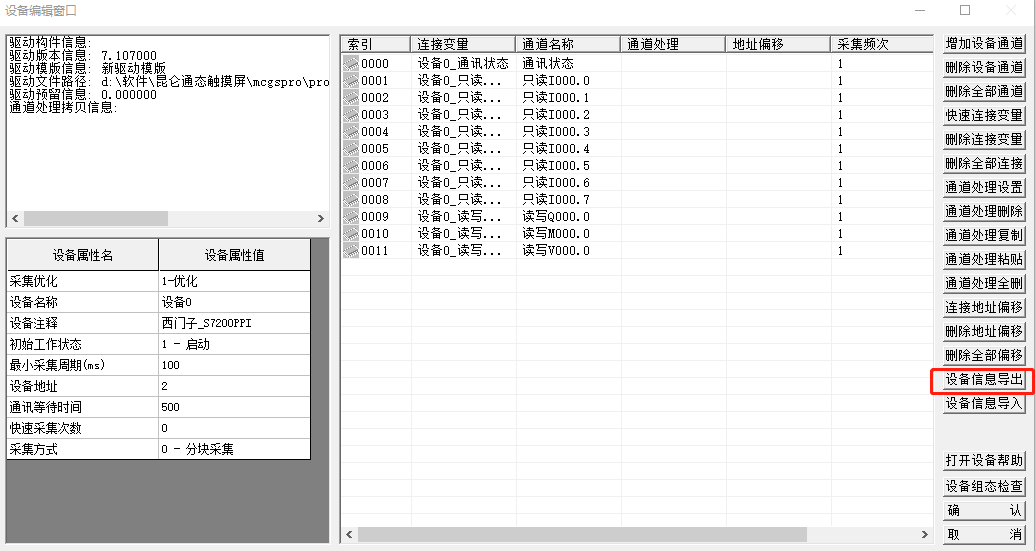1036x551 pixels.
Task: Select 采集优化 value 1-优化
Action: 235,281
